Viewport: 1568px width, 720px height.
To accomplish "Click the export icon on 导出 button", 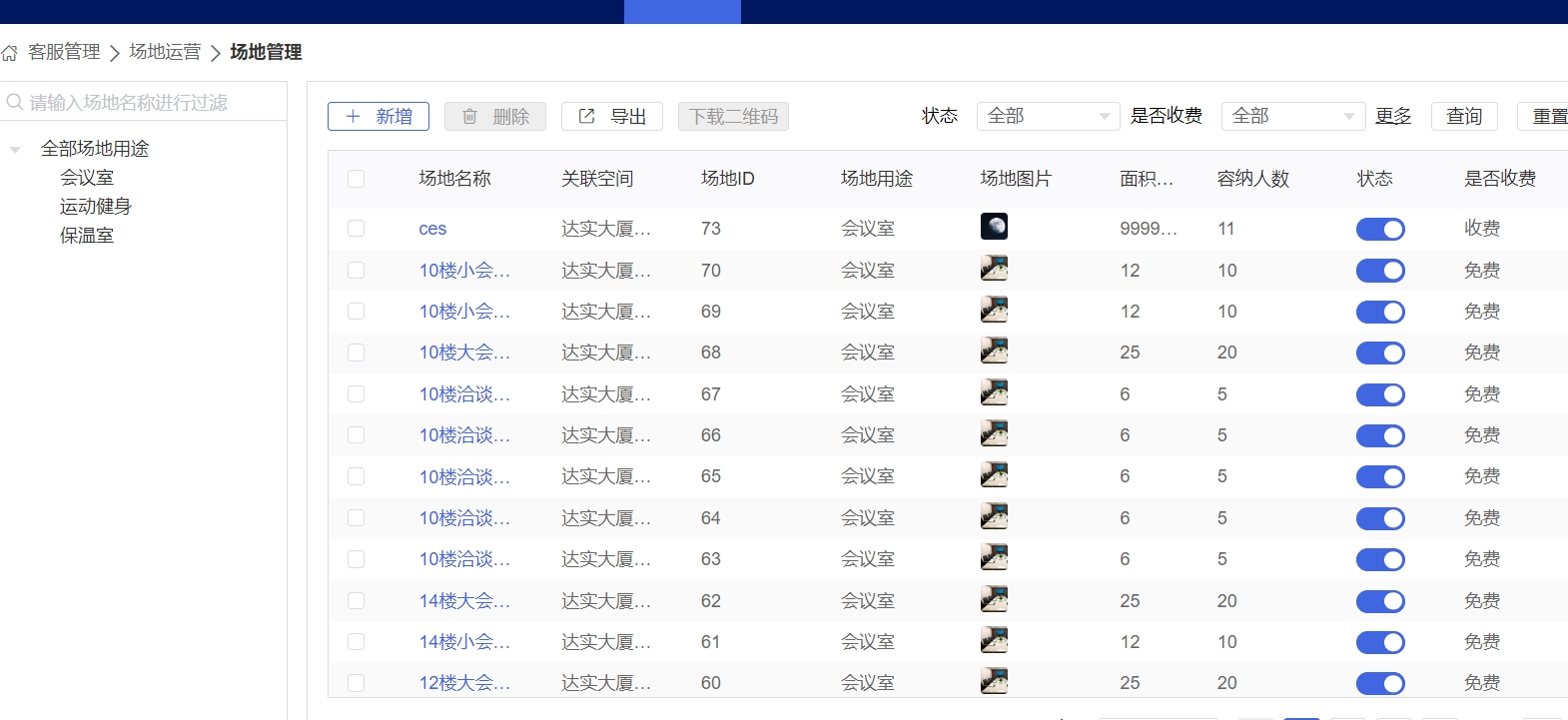I will coord(587,117).
